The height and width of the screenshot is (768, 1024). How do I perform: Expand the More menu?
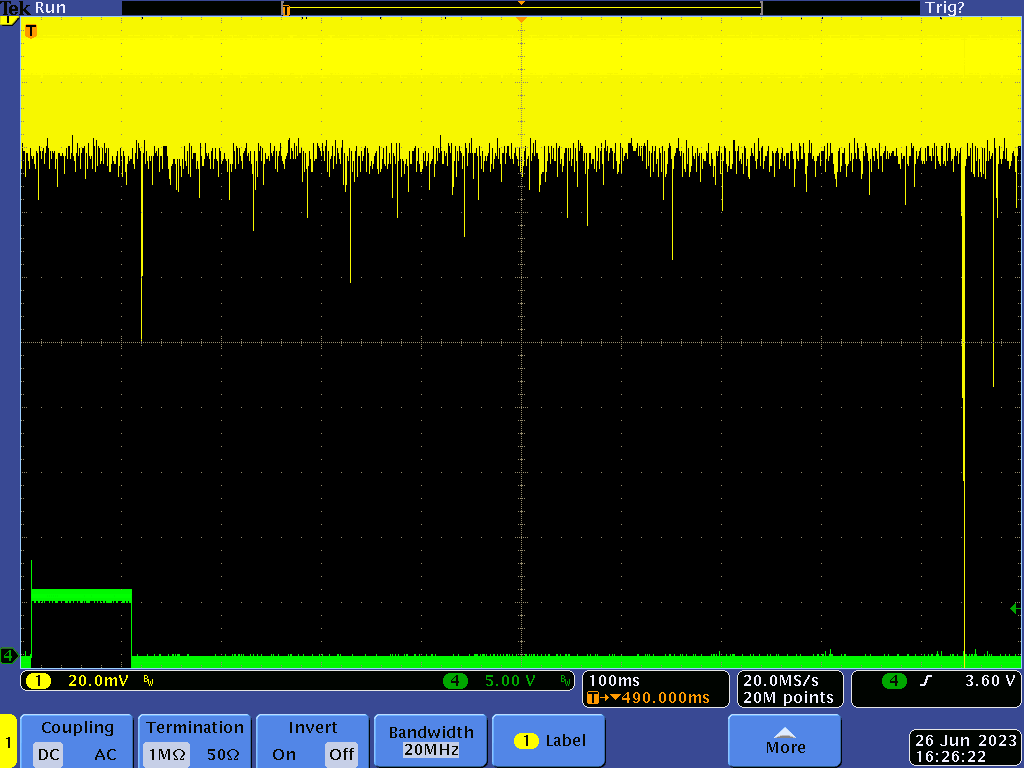[785, 741]
